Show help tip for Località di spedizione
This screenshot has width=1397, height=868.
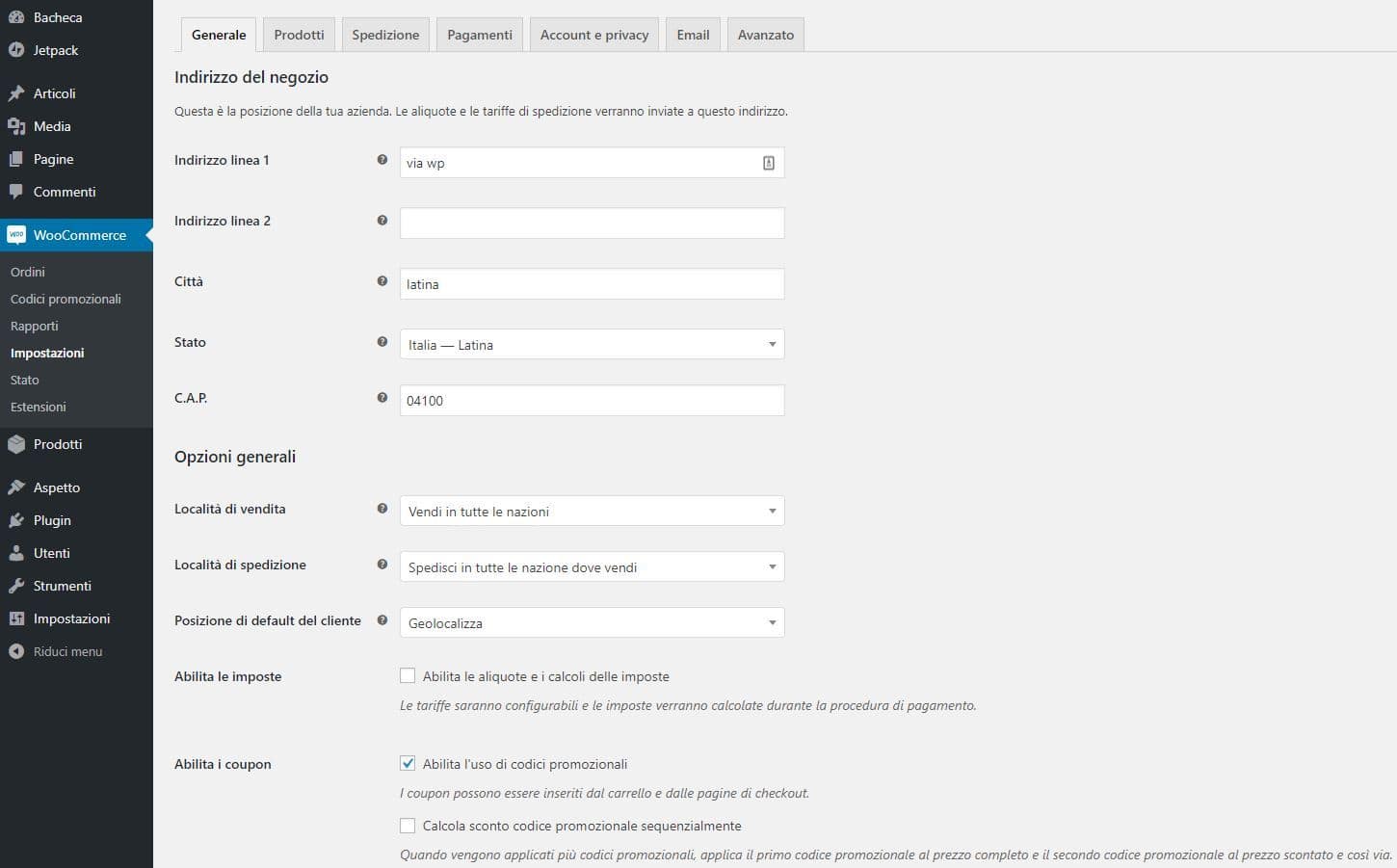[382, 565]
